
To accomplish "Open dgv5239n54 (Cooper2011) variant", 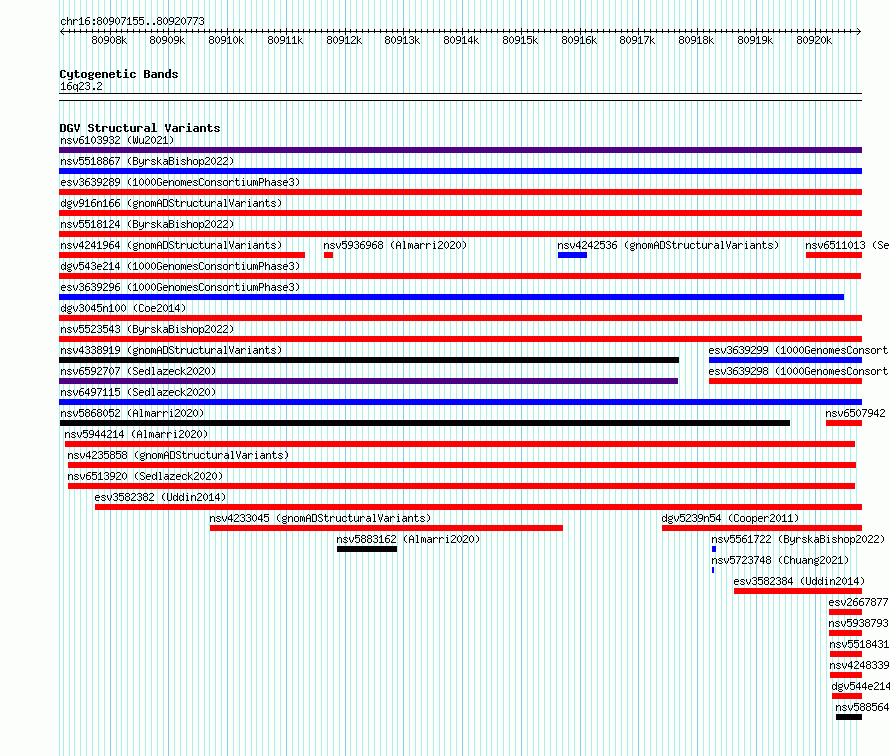I will [x=730, y=518].
